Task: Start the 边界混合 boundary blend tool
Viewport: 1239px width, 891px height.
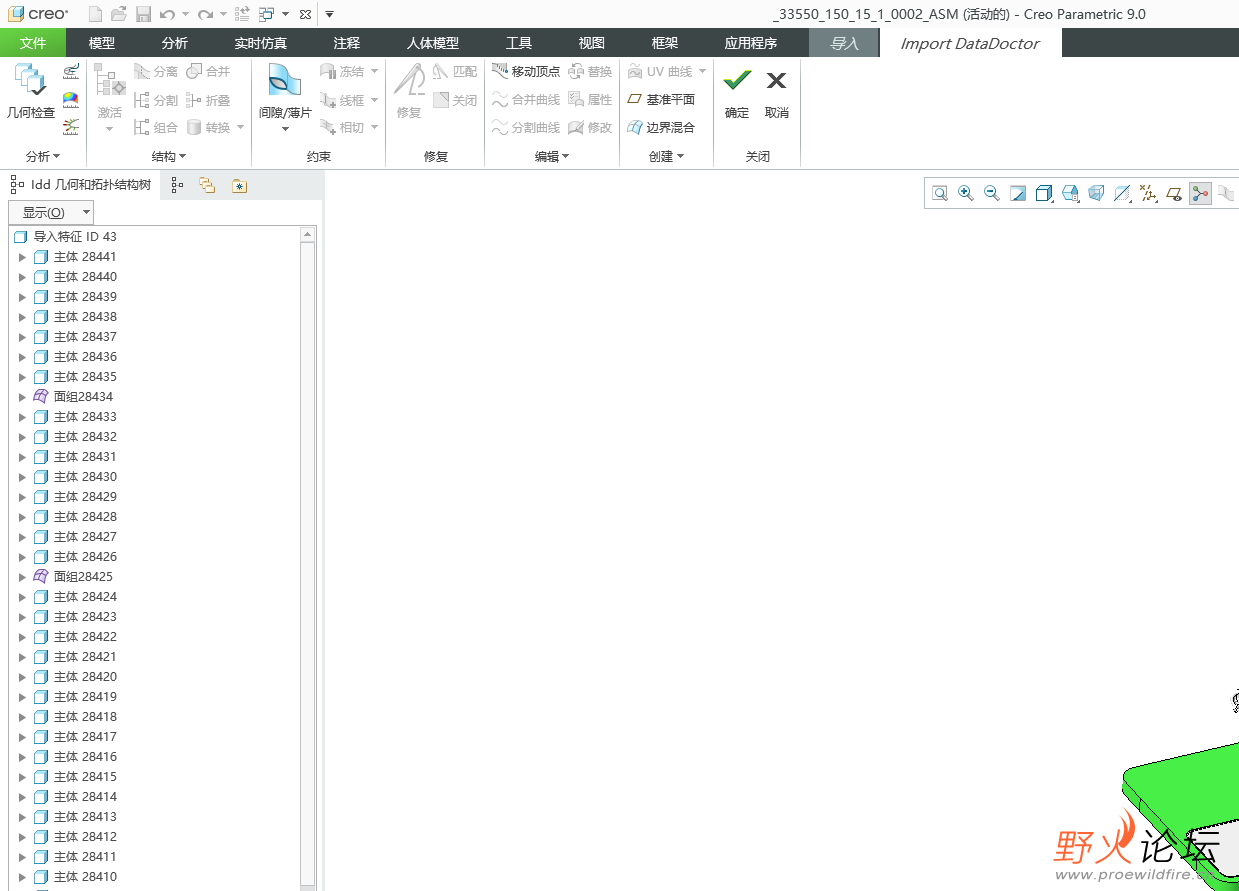Action: pyautogui.click(x=661, y=128)
